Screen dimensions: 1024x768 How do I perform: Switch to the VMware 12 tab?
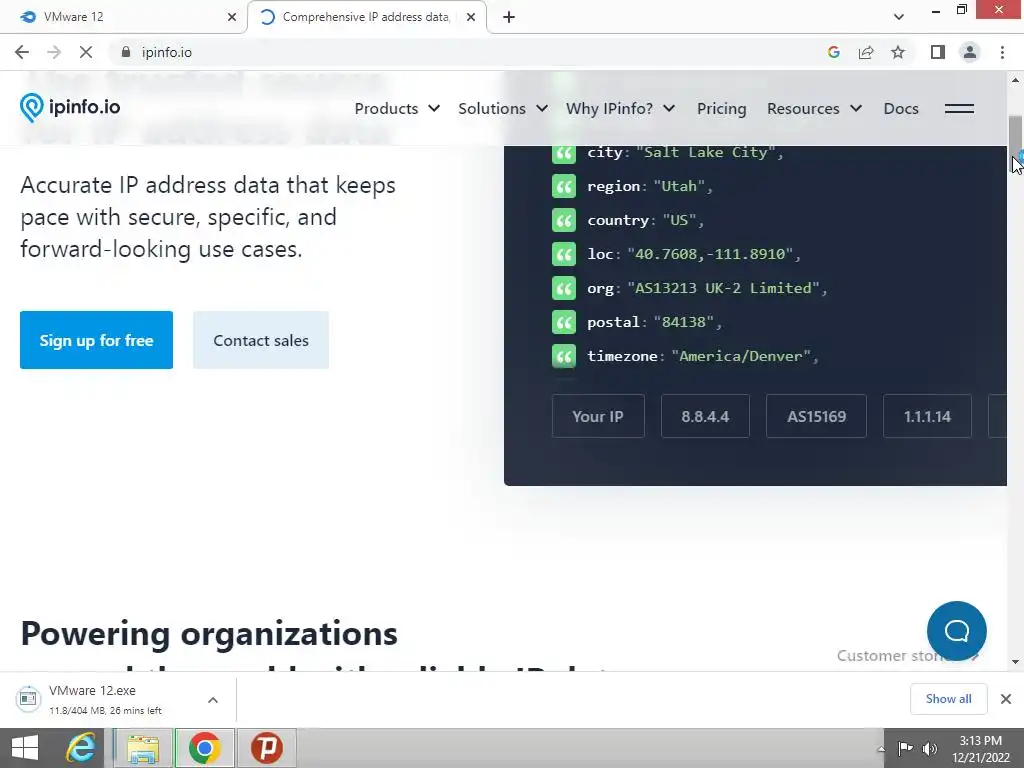tap(123, 17)
